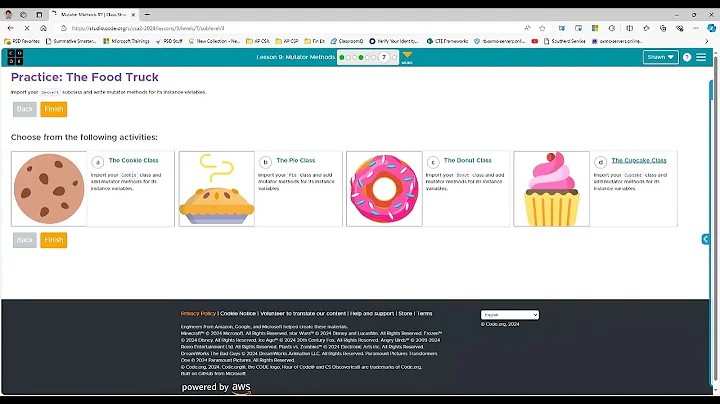Click the studio.code.org address bar

click(x=294, y=28)
